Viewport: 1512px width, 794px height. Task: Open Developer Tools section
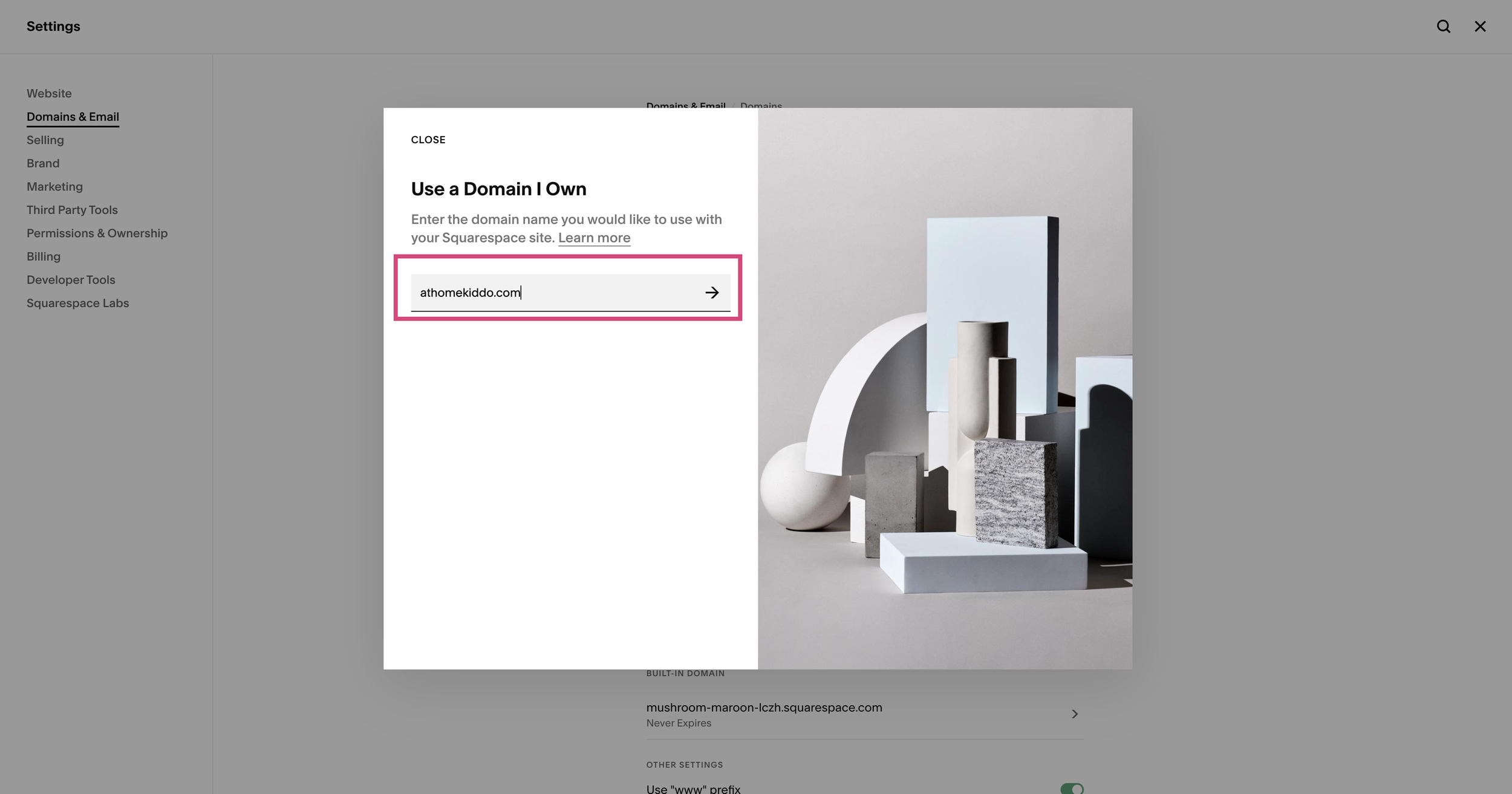tap(71, 280)
